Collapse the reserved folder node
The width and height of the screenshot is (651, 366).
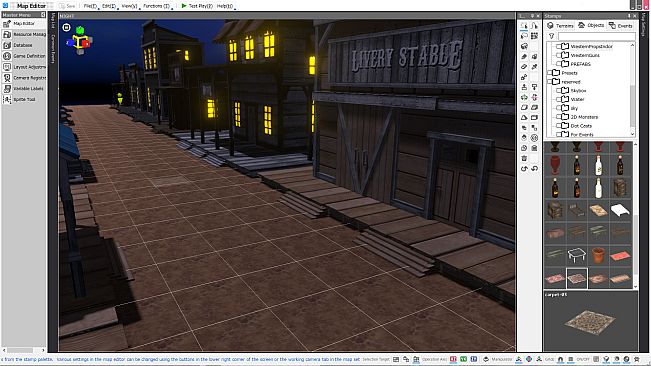pos(549,82)
